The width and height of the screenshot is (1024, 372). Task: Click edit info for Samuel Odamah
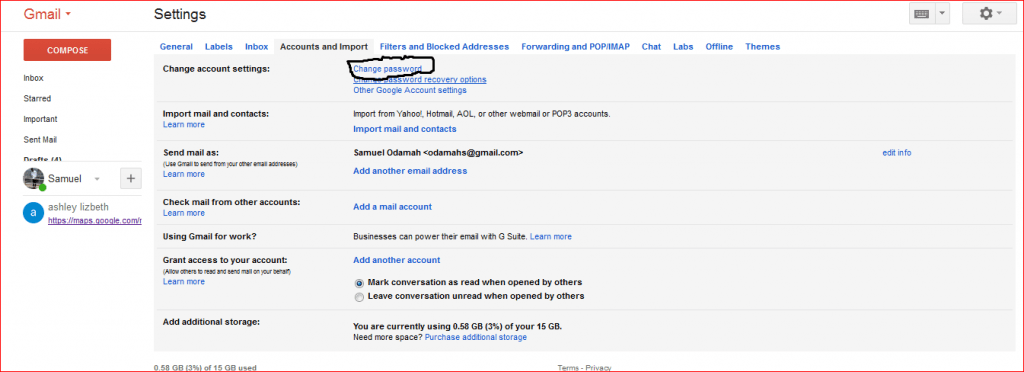897,153
